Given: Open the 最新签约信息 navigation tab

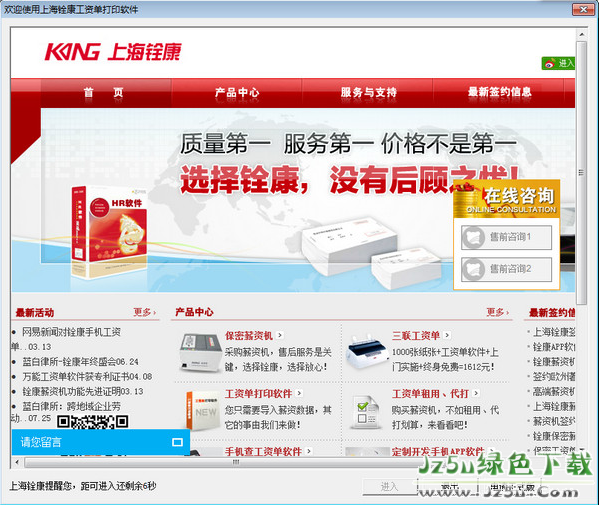Looking at the screenshot, I should point(499,92).
